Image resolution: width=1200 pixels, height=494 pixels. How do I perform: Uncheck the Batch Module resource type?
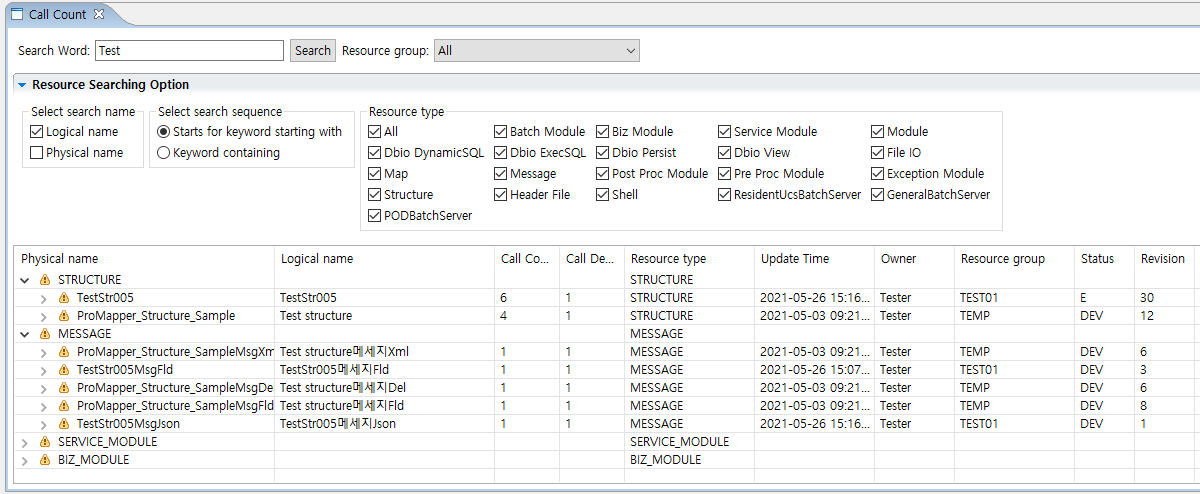(x=500, y=132)
